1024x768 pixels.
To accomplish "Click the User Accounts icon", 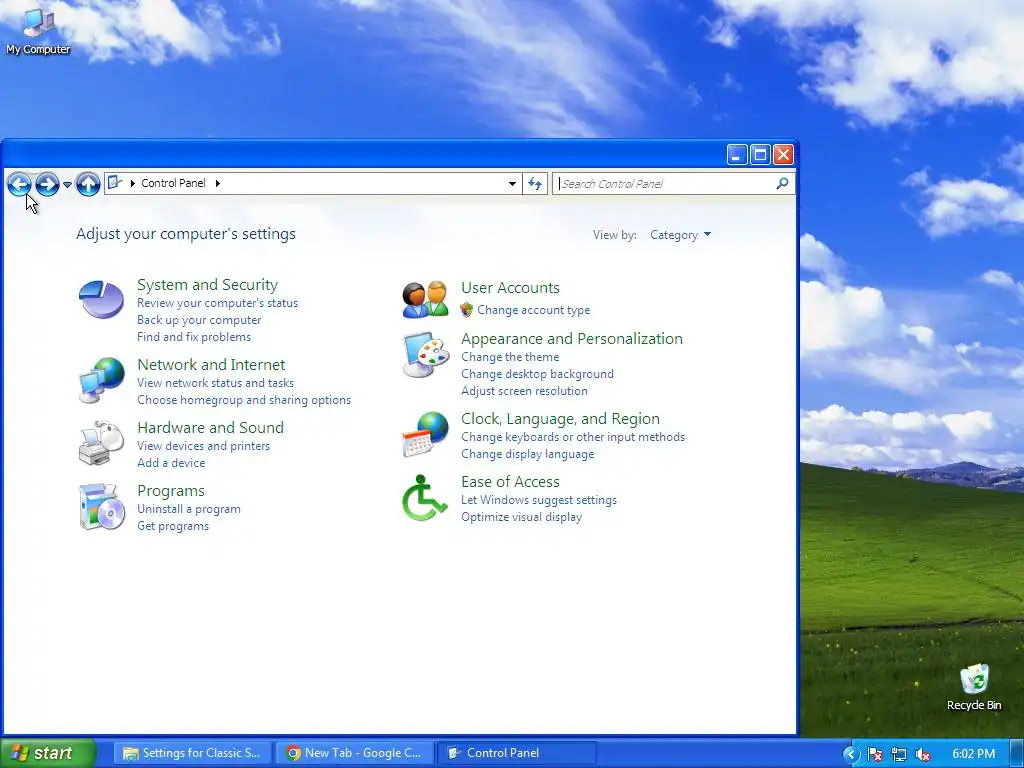I will tap(425, 300).
